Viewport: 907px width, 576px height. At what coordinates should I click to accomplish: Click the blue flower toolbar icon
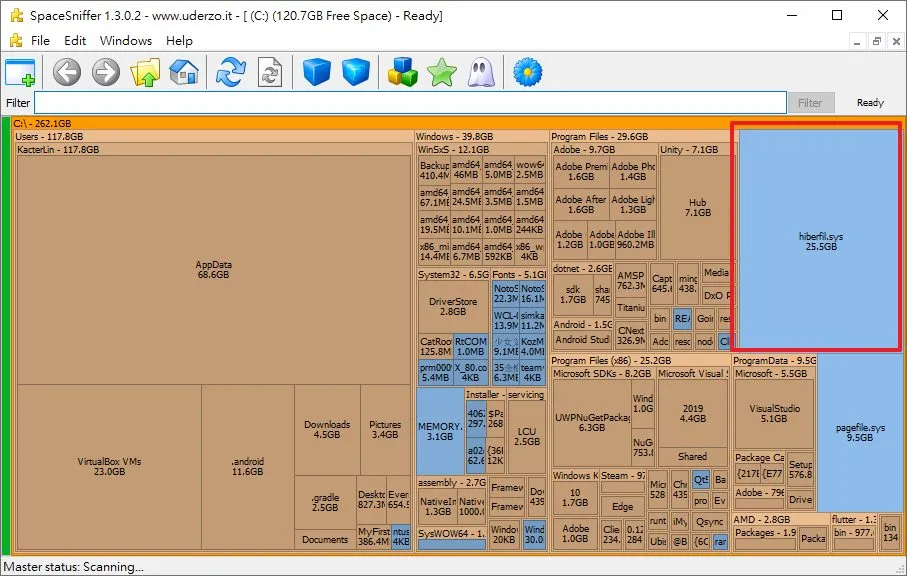[528, 73]
